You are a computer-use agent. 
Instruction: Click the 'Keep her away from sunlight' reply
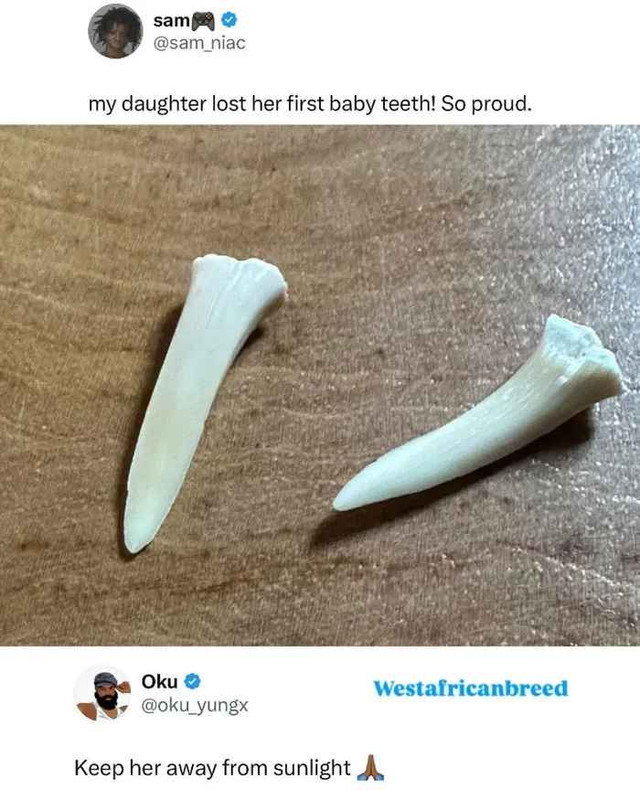point(212,768)
